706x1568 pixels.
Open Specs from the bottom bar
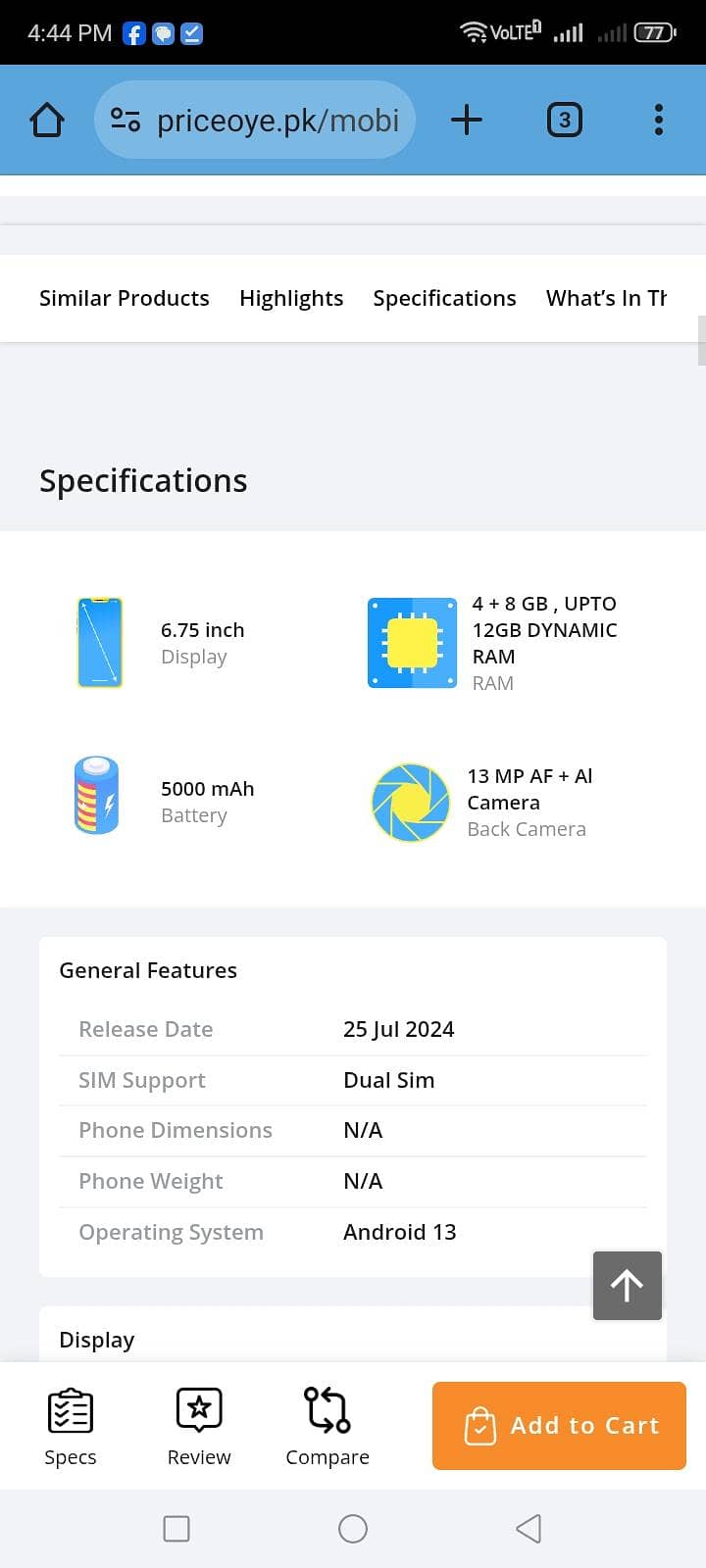(x=71, y=1426)
